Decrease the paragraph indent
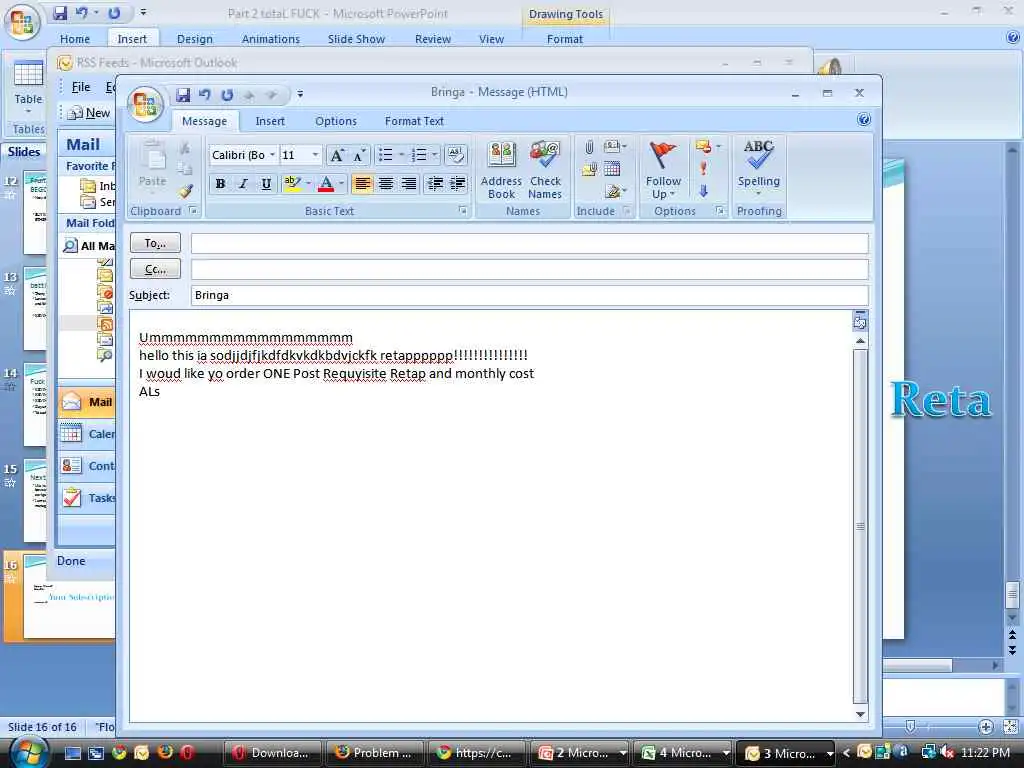Image resolution: width=1024 pixels, height=768 pixels. pyautogui.click(x=435, y=184)
